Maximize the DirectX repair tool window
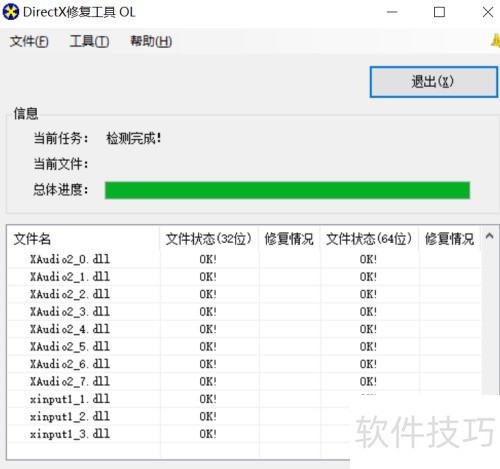500x469 pixels. (439, 12)
